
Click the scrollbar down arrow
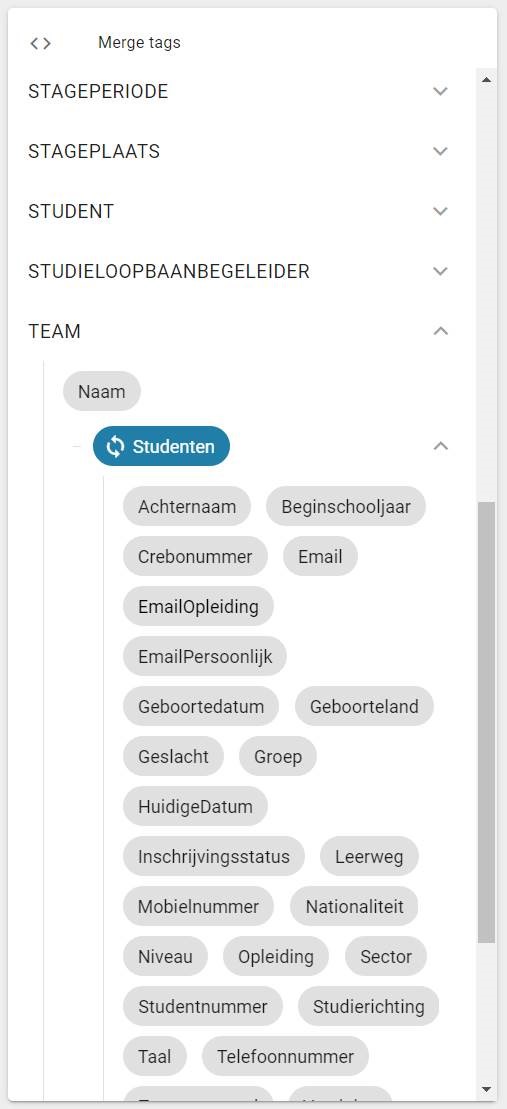point(486,1088)
